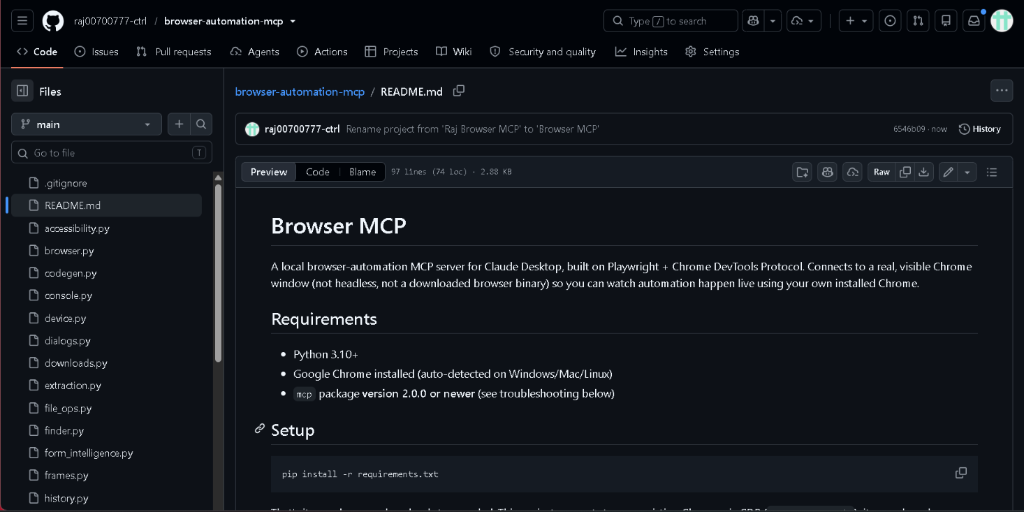This screenshot has width=1024, height=512.
Task: Open more file actions ellipsis menu
Action: click(1002, 91)
